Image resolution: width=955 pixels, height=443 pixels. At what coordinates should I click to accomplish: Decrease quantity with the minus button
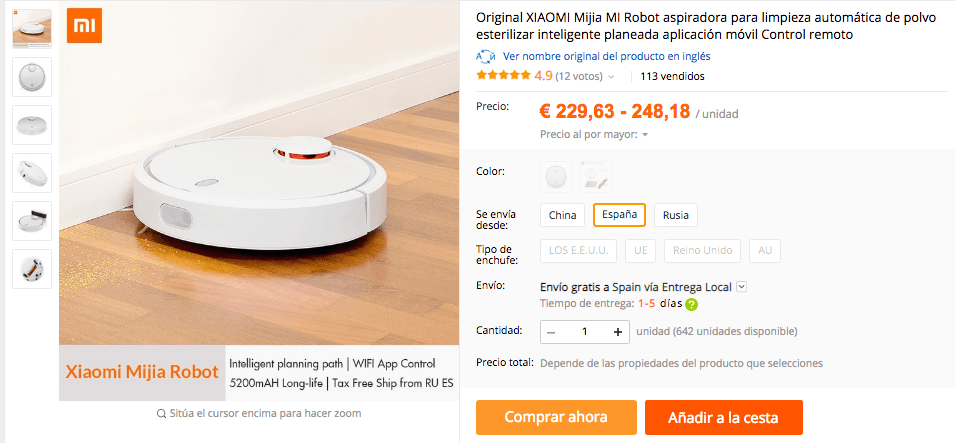[x=551, y=332]
